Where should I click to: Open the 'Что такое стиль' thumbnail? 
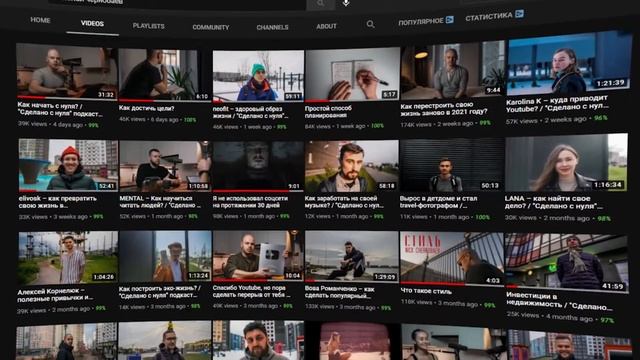[452, 259]
